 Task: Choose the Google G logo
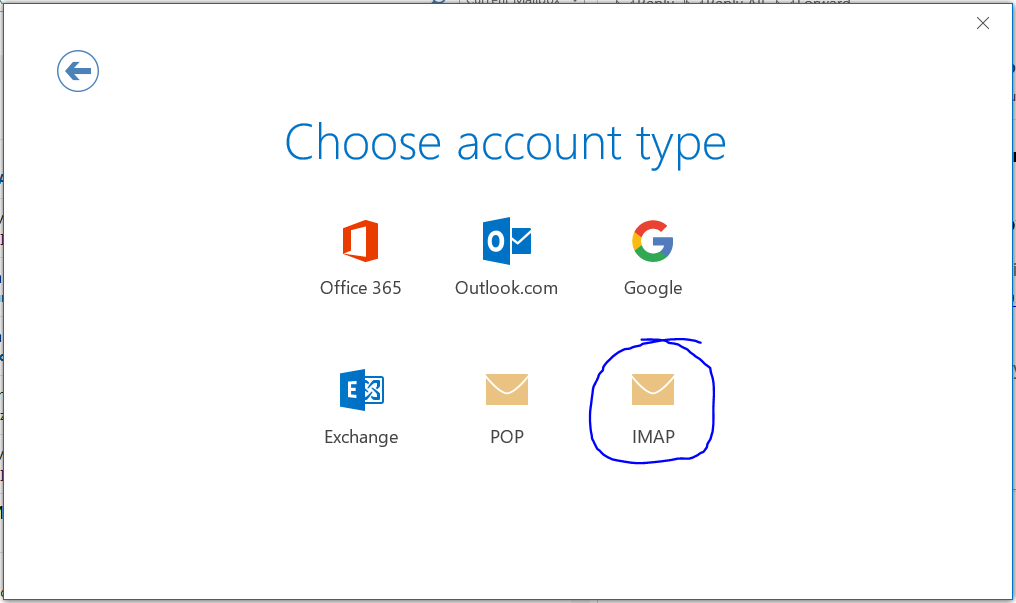tap(652, 241)
